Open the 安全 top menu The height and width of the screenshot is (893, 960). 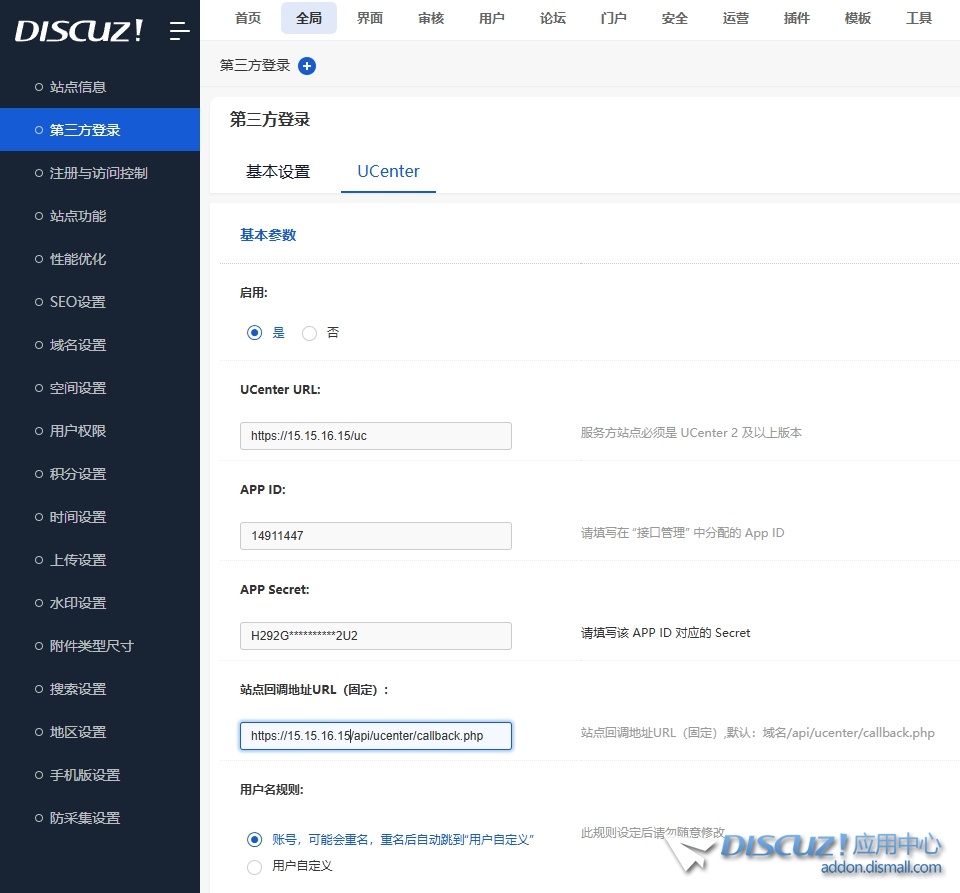[675, 18]
